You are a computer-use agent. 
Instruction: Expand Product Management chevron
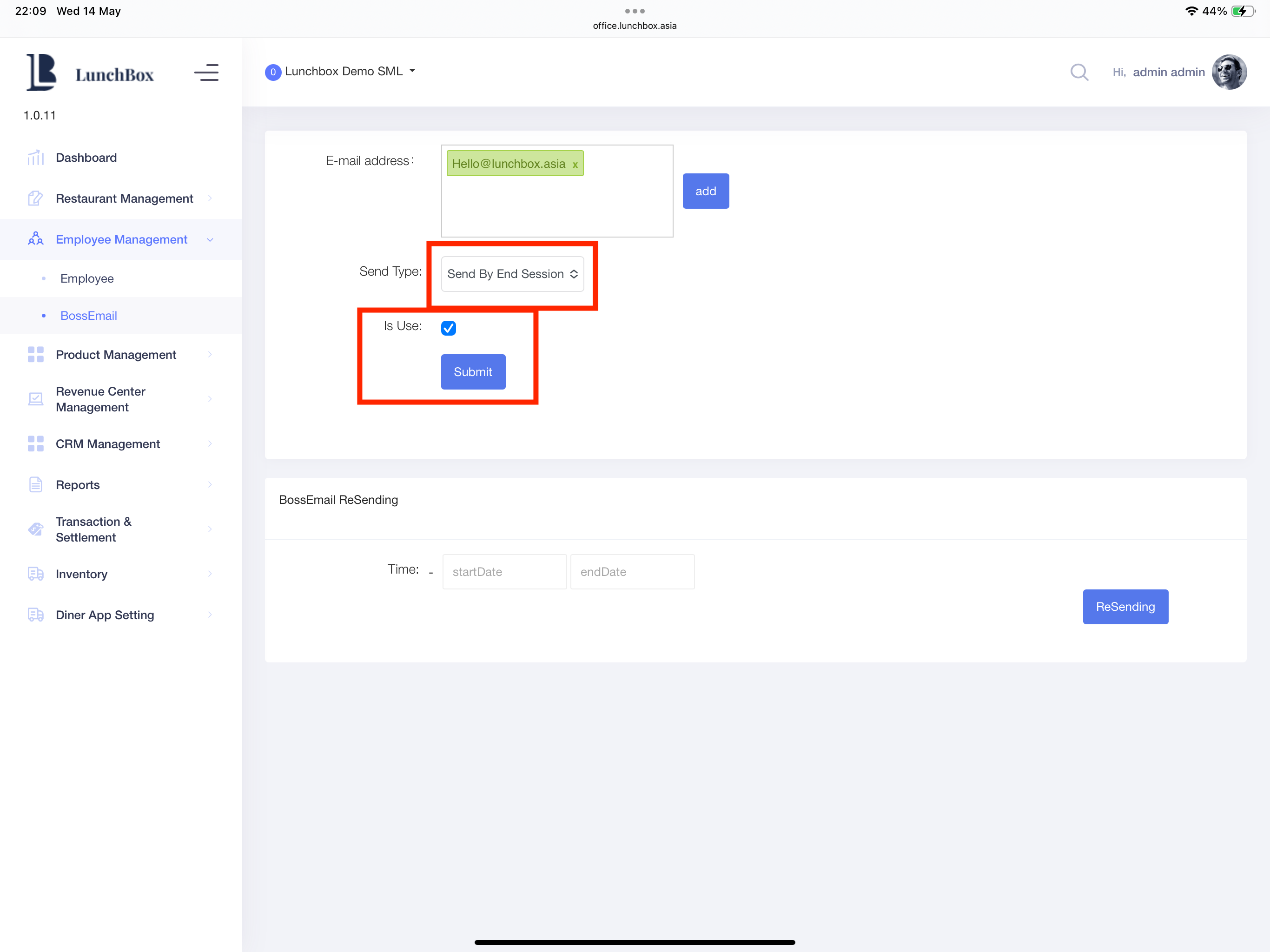point(210,355)
